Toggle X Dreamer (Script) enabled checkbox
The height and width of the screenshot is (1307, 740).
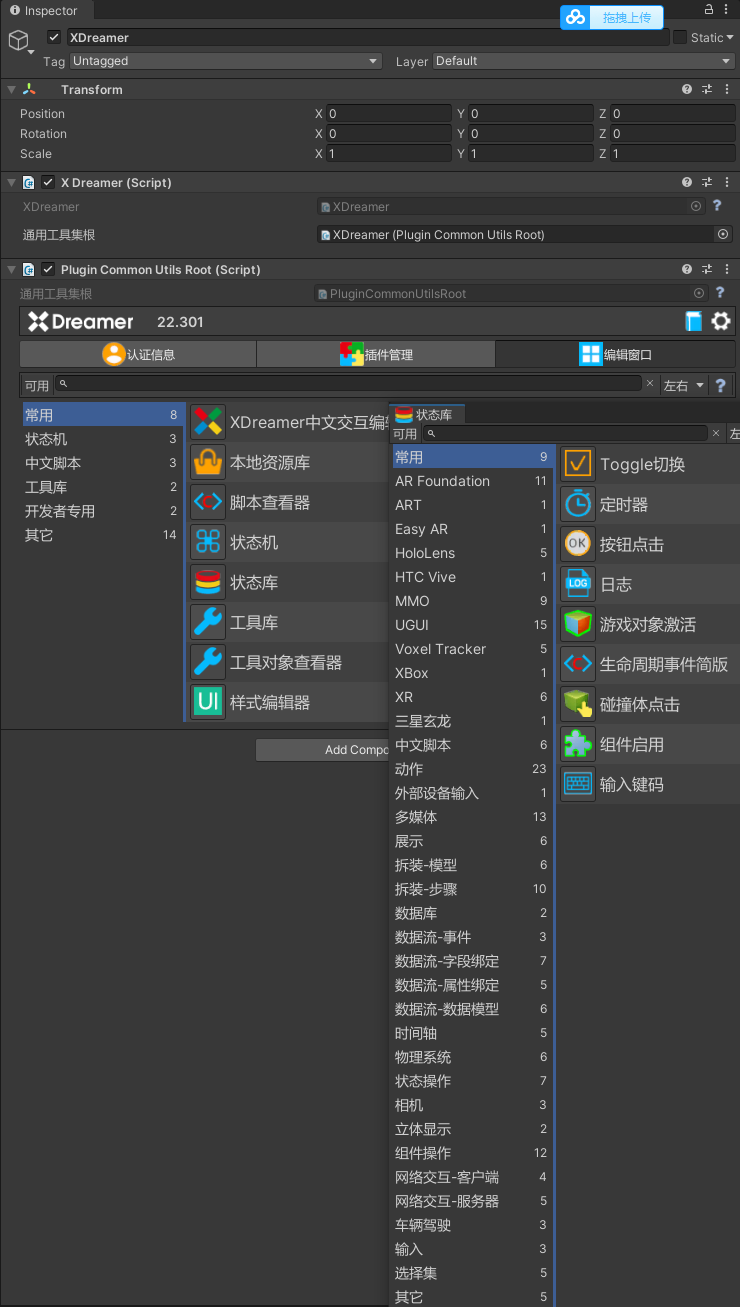click(x=47, y=183)
